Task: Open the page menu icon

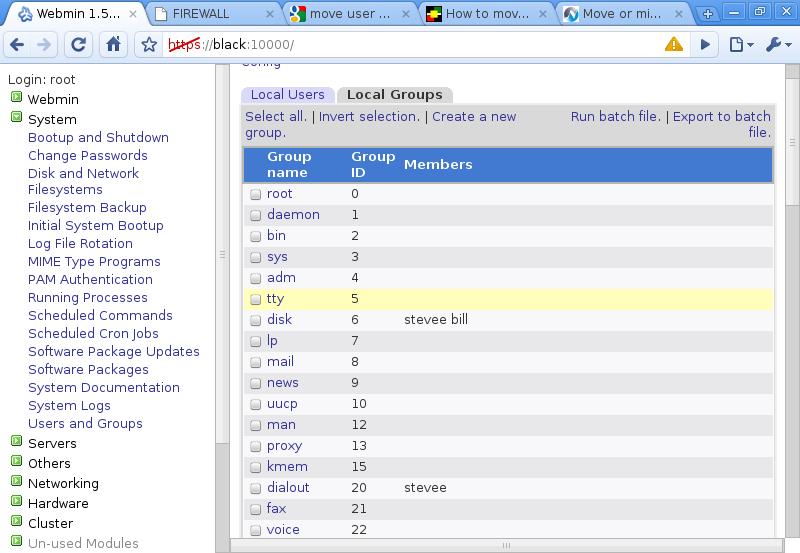Action: pyautogui.click(x=740, y=45)
